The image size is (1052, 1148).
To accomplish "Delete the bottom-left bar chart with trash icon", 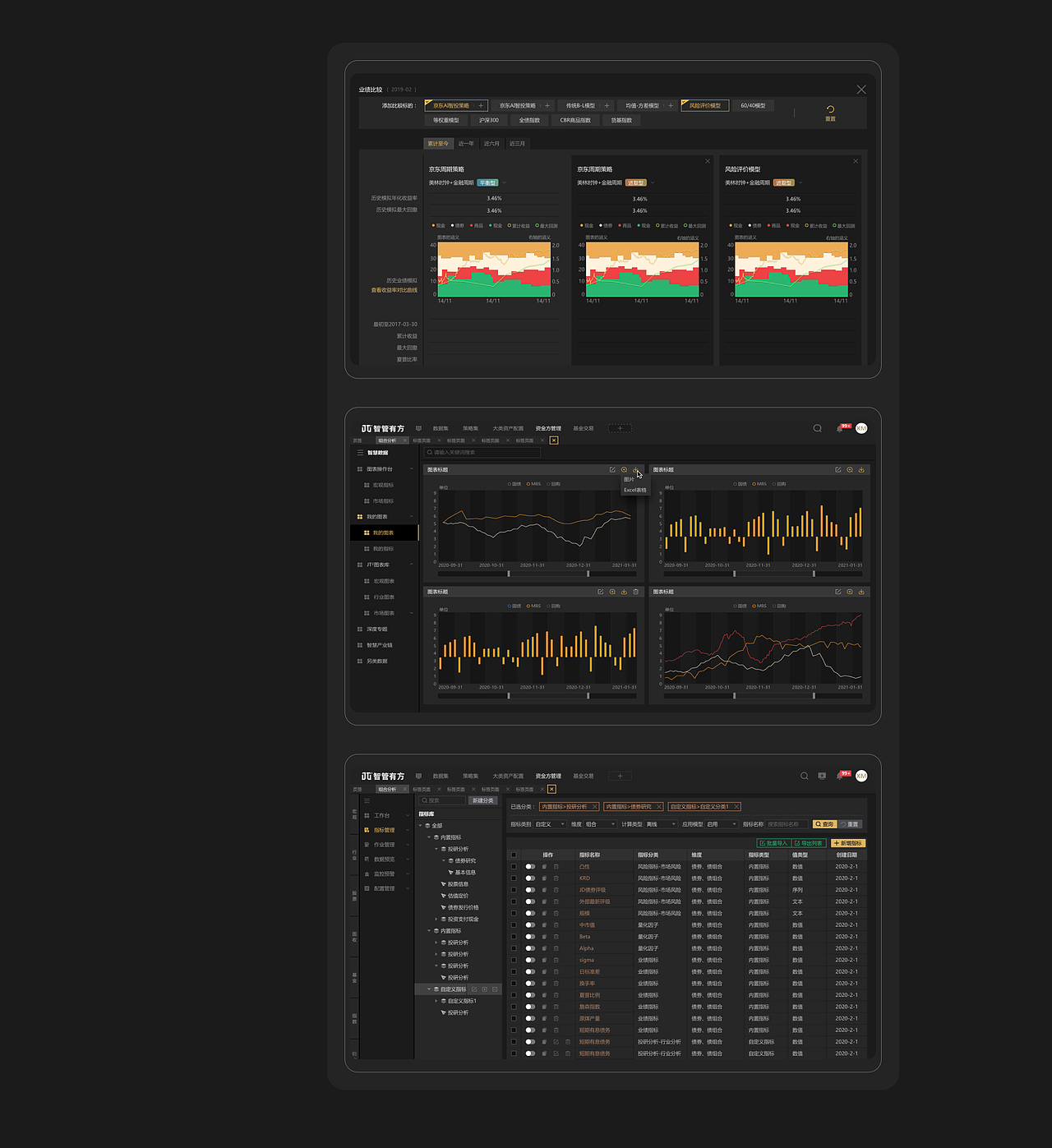I will pyautogui.click(x=635, y=592).
